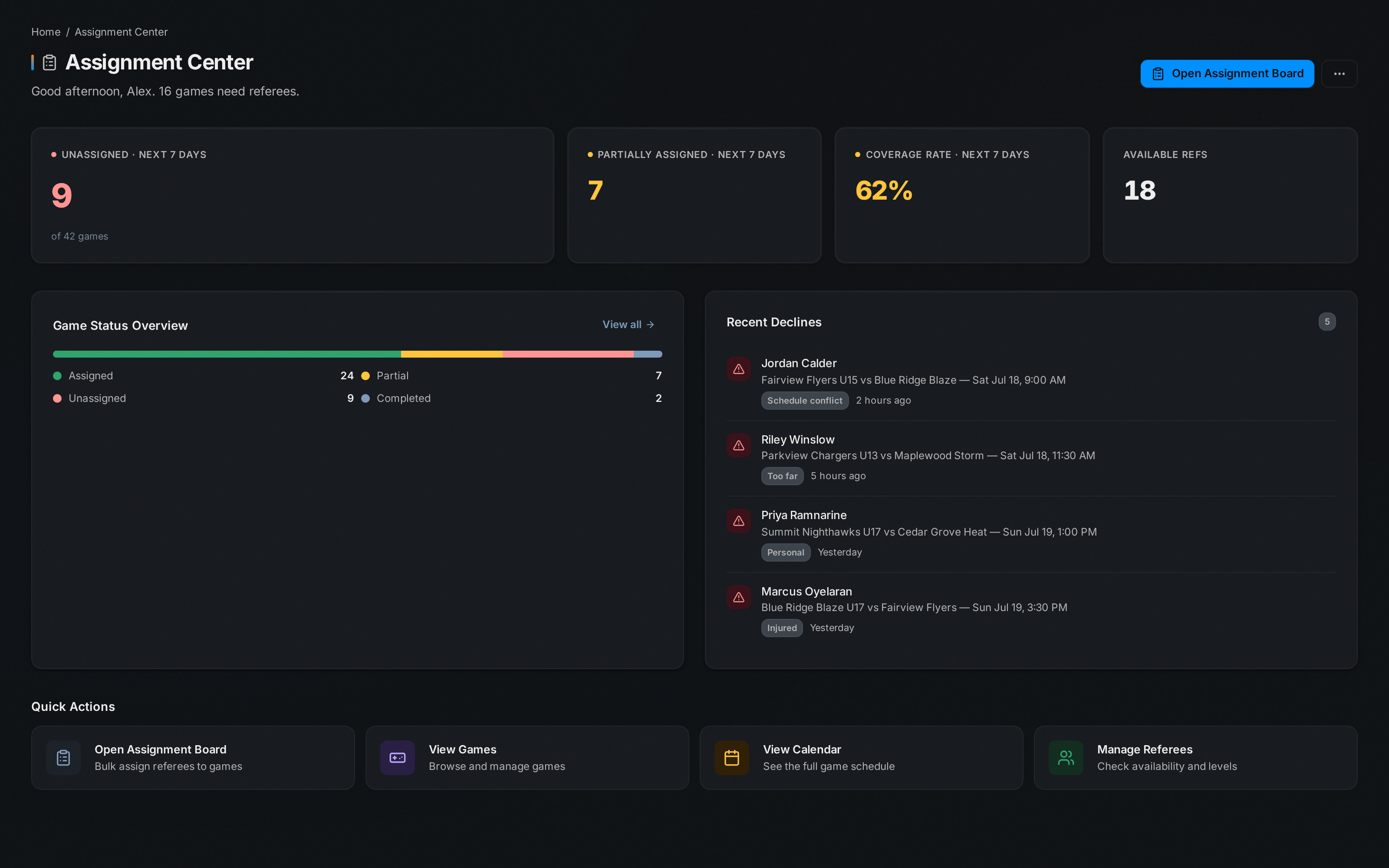
Task: Click the Injured reason tag
Action: click(782, 628)
